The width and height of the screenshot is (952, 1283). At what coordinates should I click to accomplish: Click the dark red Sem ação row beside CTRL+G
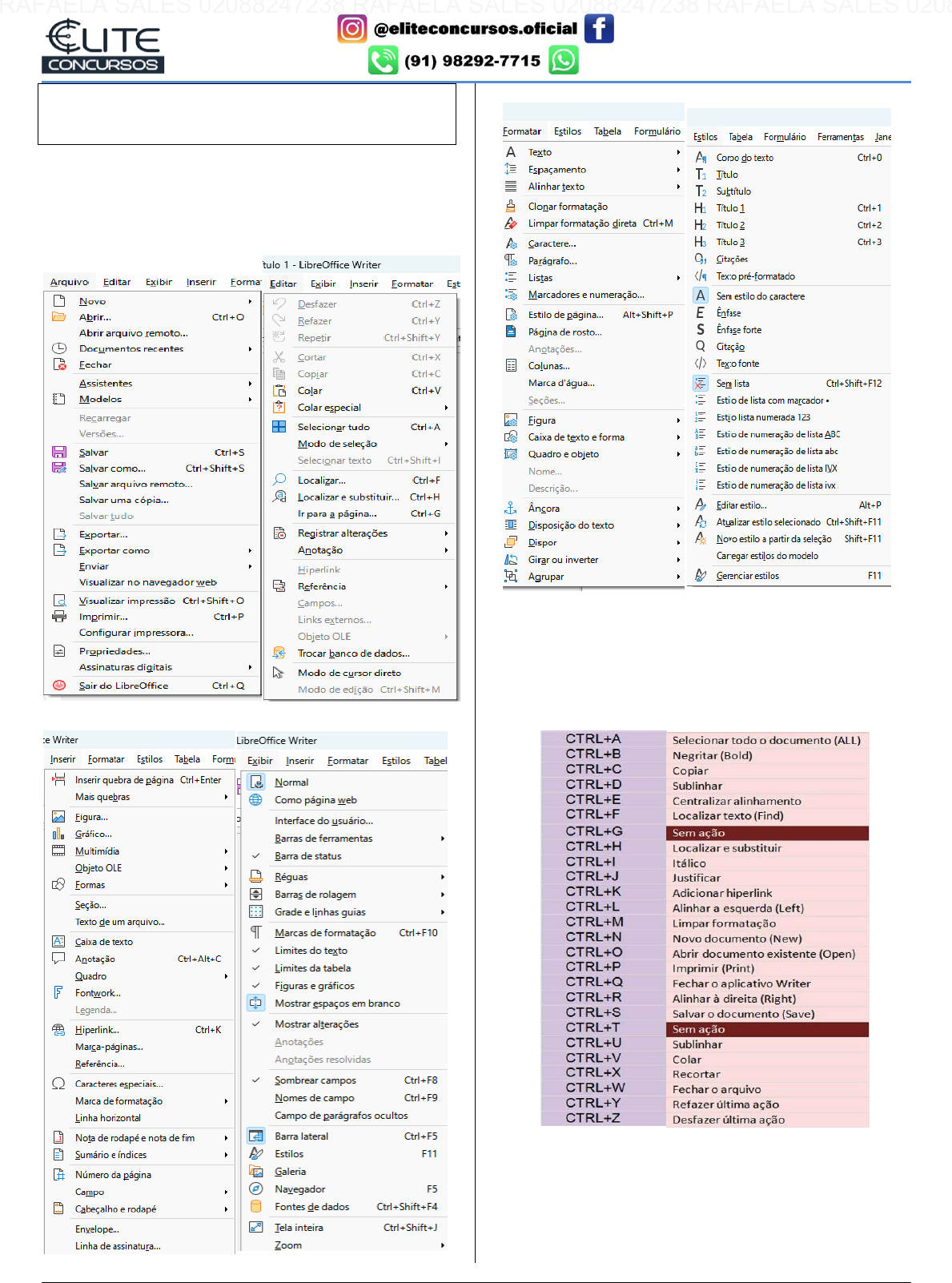(766, 833)
